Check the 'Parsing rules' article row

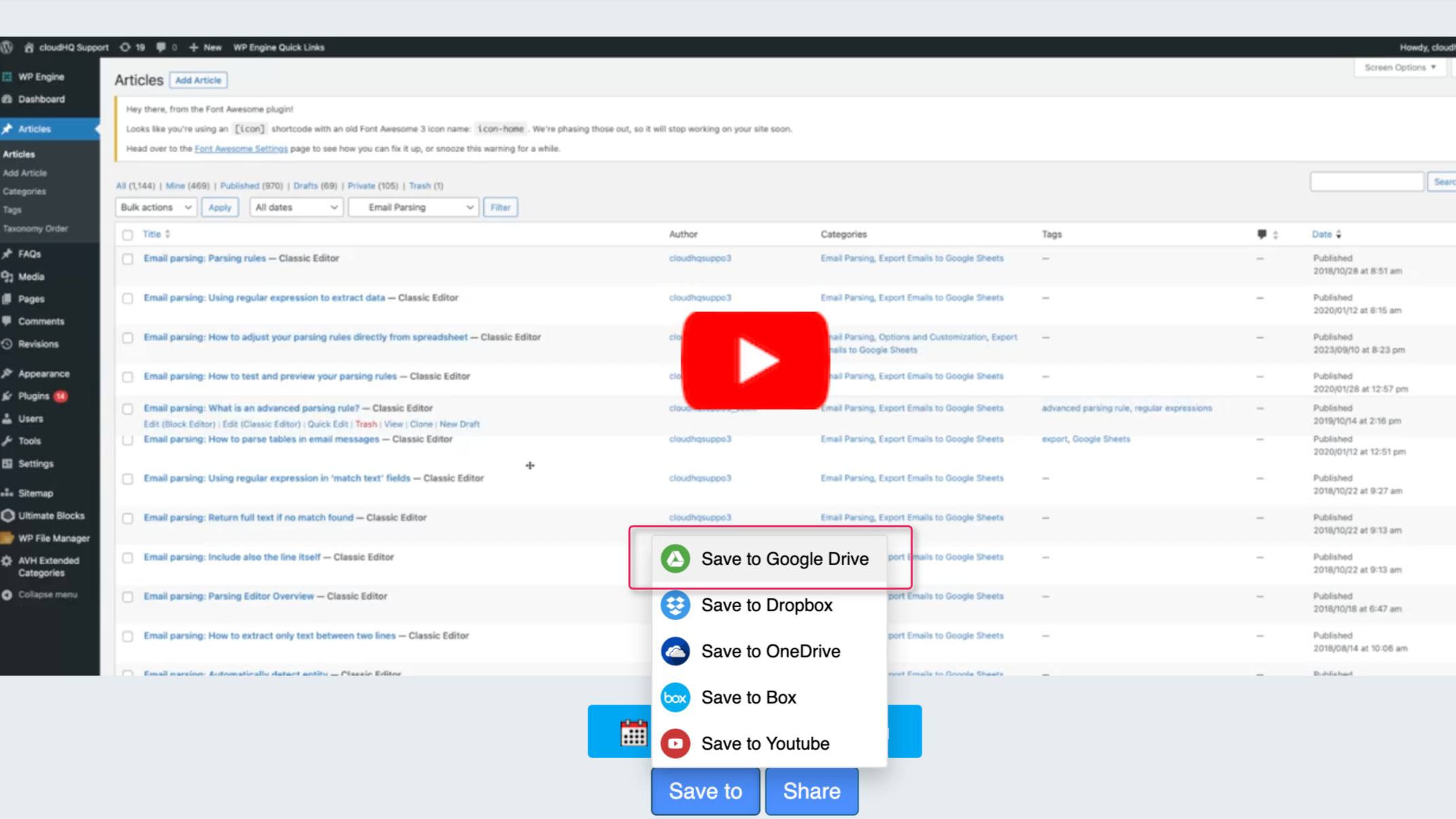pyautogui.click(x=128, y=259)
